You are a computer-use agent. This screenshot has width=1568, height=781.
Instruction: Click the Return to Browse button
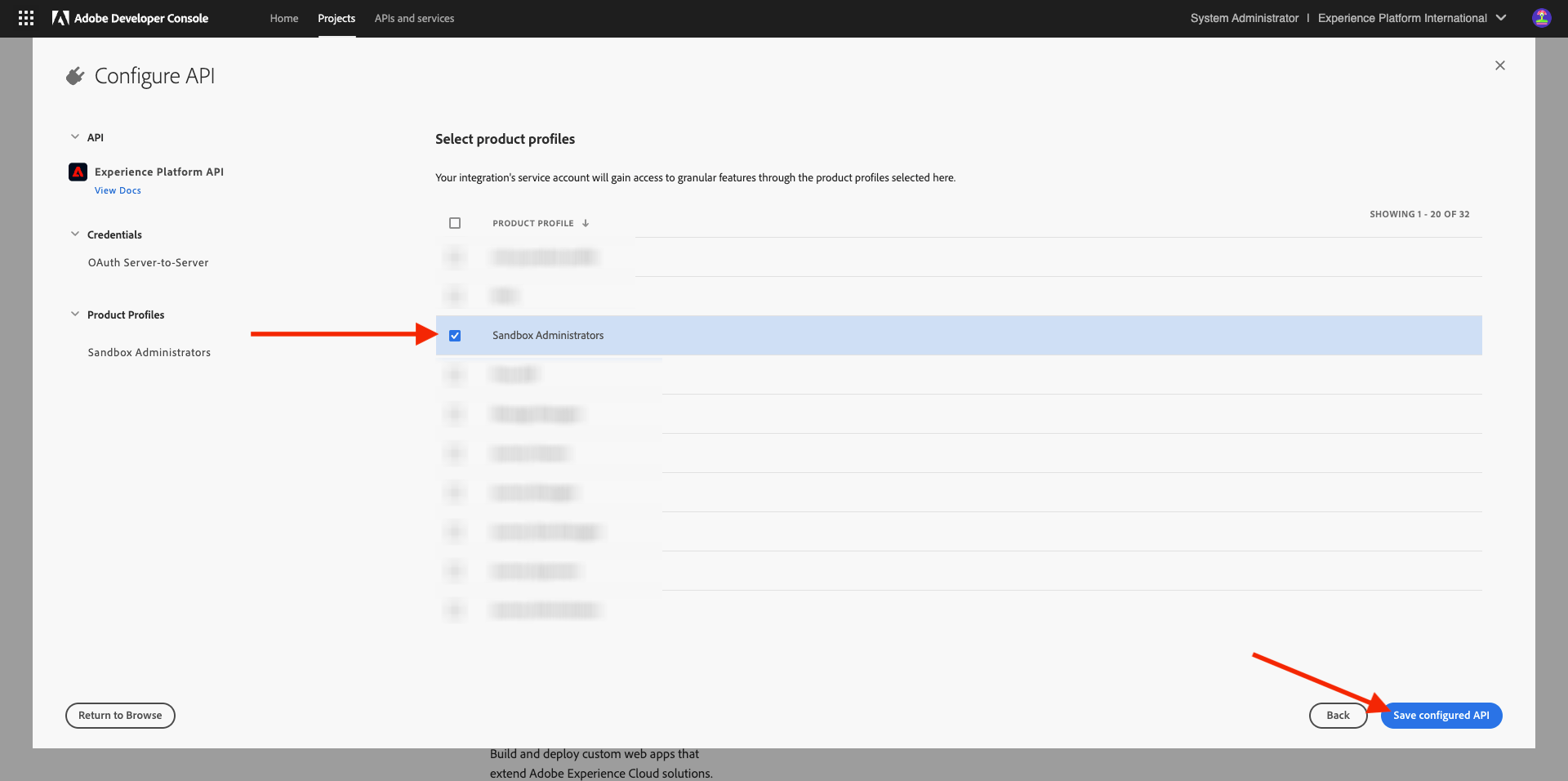pos(119,715)
